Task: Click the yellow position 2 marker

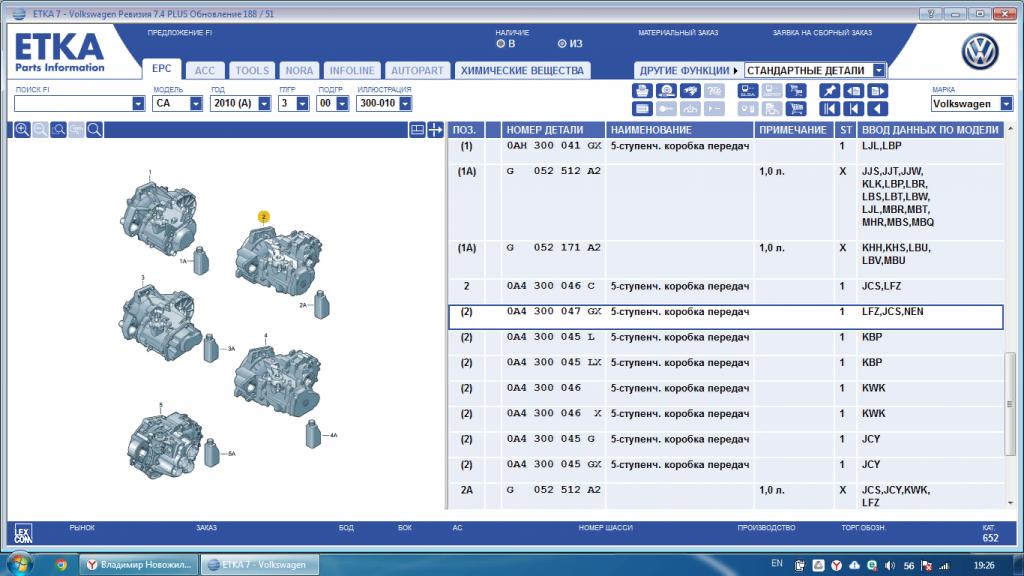Action: (x=264, y=216)
